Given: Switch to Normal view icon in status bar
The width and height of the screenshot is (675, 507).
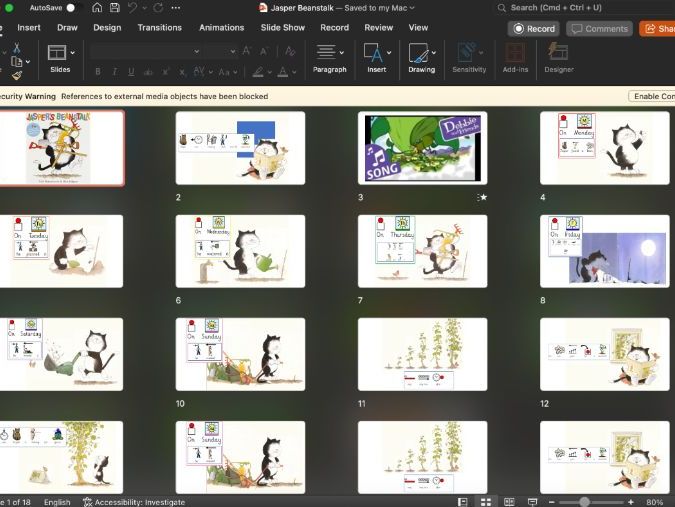Looking at the screenshot, I should (463, 502).
